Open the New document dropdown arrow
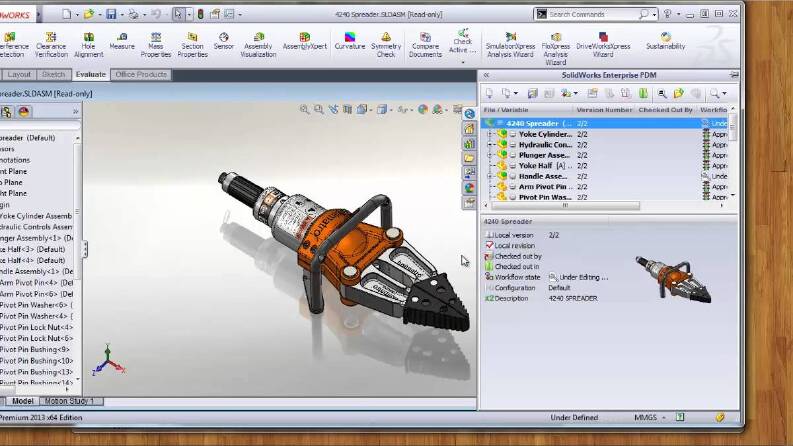 (x=77, y=15)
